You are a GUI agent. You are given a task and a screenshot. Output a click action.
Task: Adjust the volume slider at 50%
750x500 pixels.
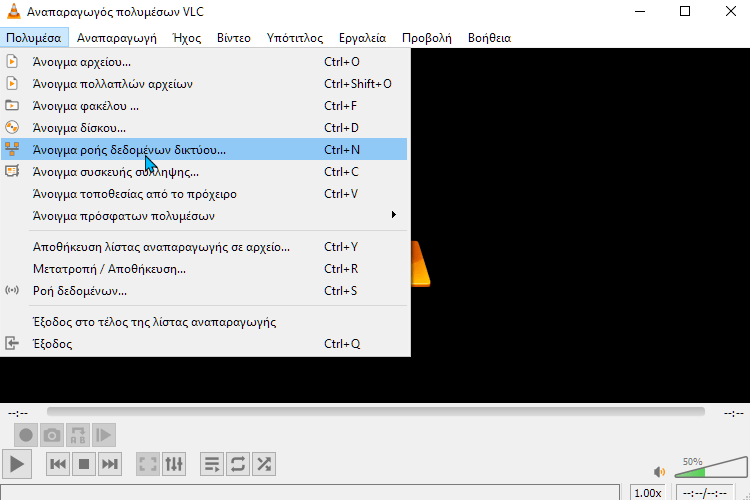(x=711, y=467)
